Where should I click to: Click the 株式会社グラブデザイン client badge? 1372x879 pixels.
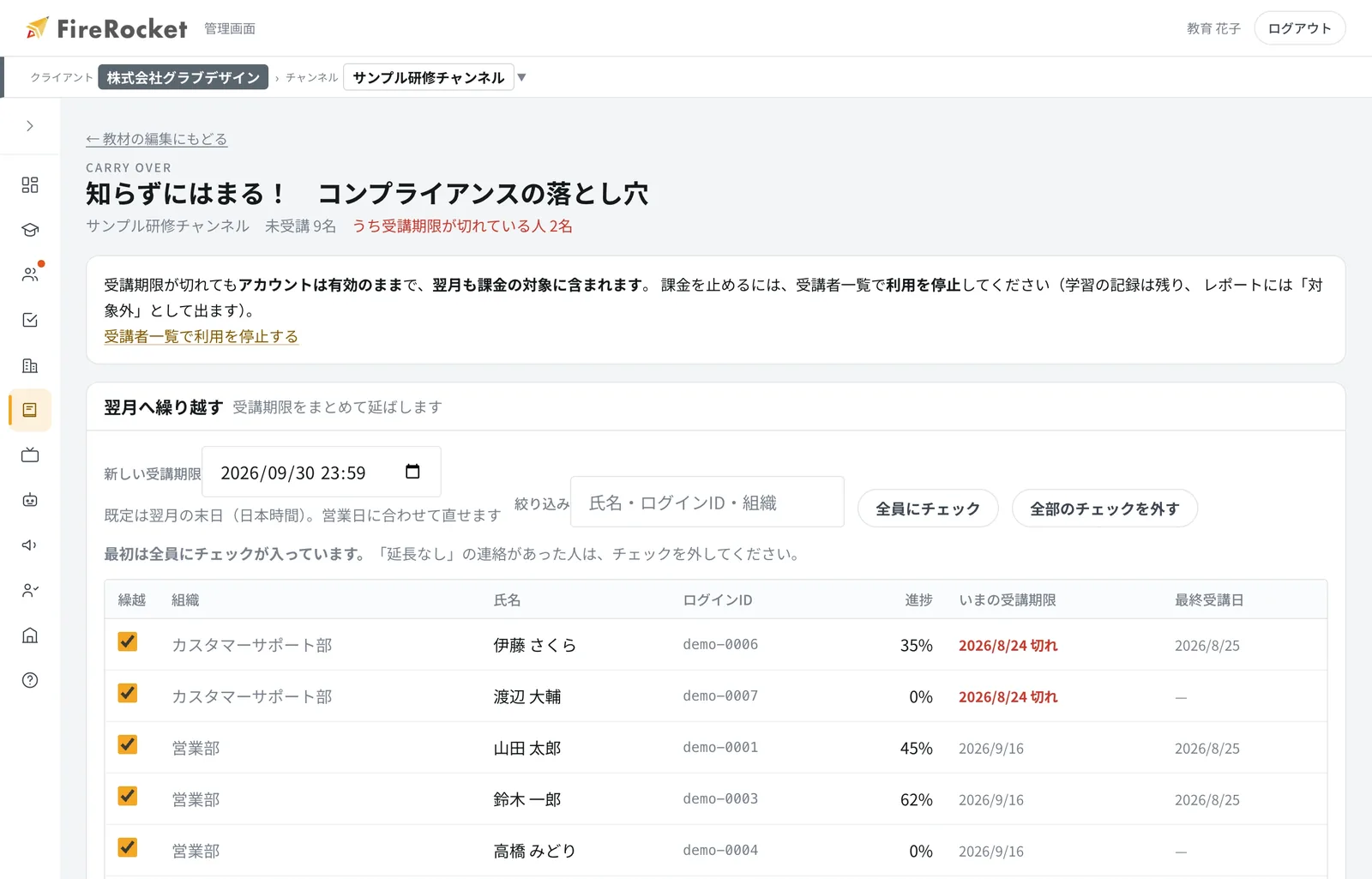pyautogui.click(x=184, y=77)
